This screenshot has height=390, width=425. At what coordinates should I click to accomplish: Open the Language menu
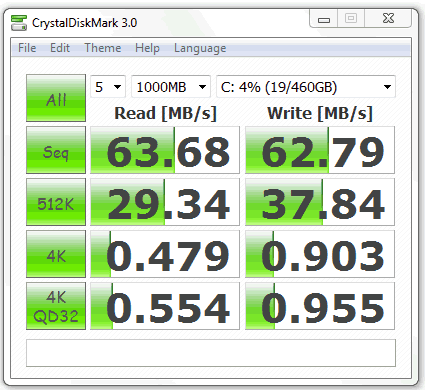click(200, 48)
